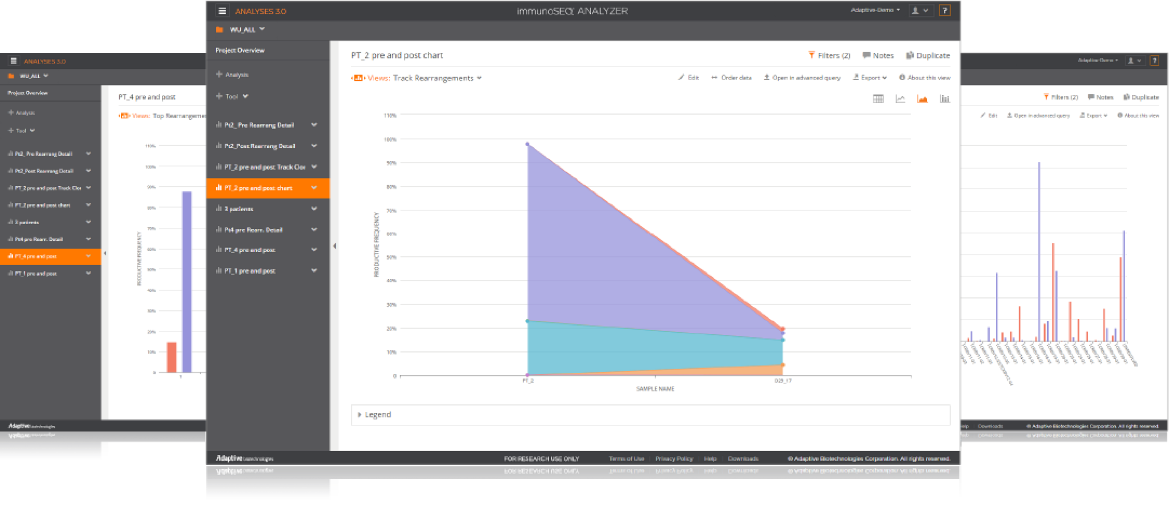Select 3 patients in left window sidebar
The height and width of the screenshot is (532, 1169).
26,221
